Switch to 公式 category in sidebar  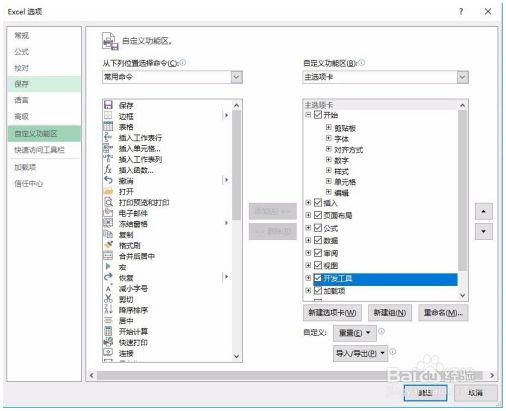point(22,52)
